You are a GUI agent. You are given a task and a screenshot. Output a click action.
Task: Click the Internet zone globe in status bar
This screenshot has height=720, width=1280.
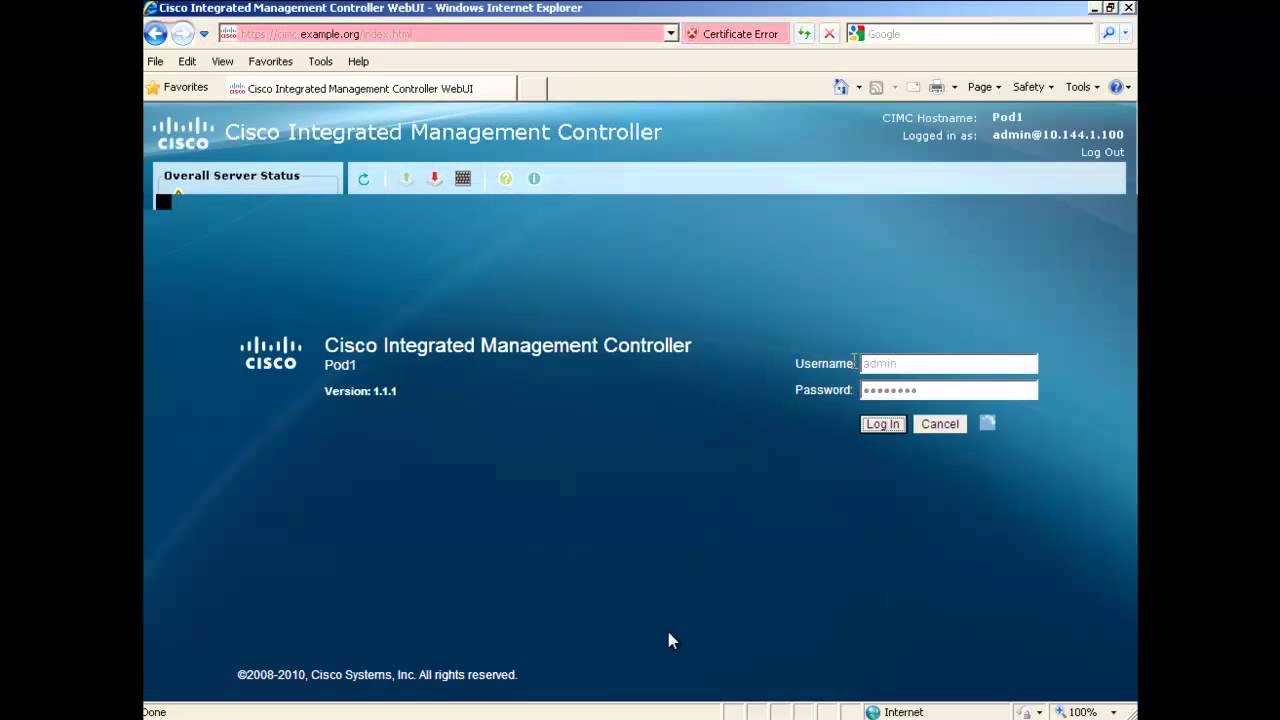pos(873,712)
